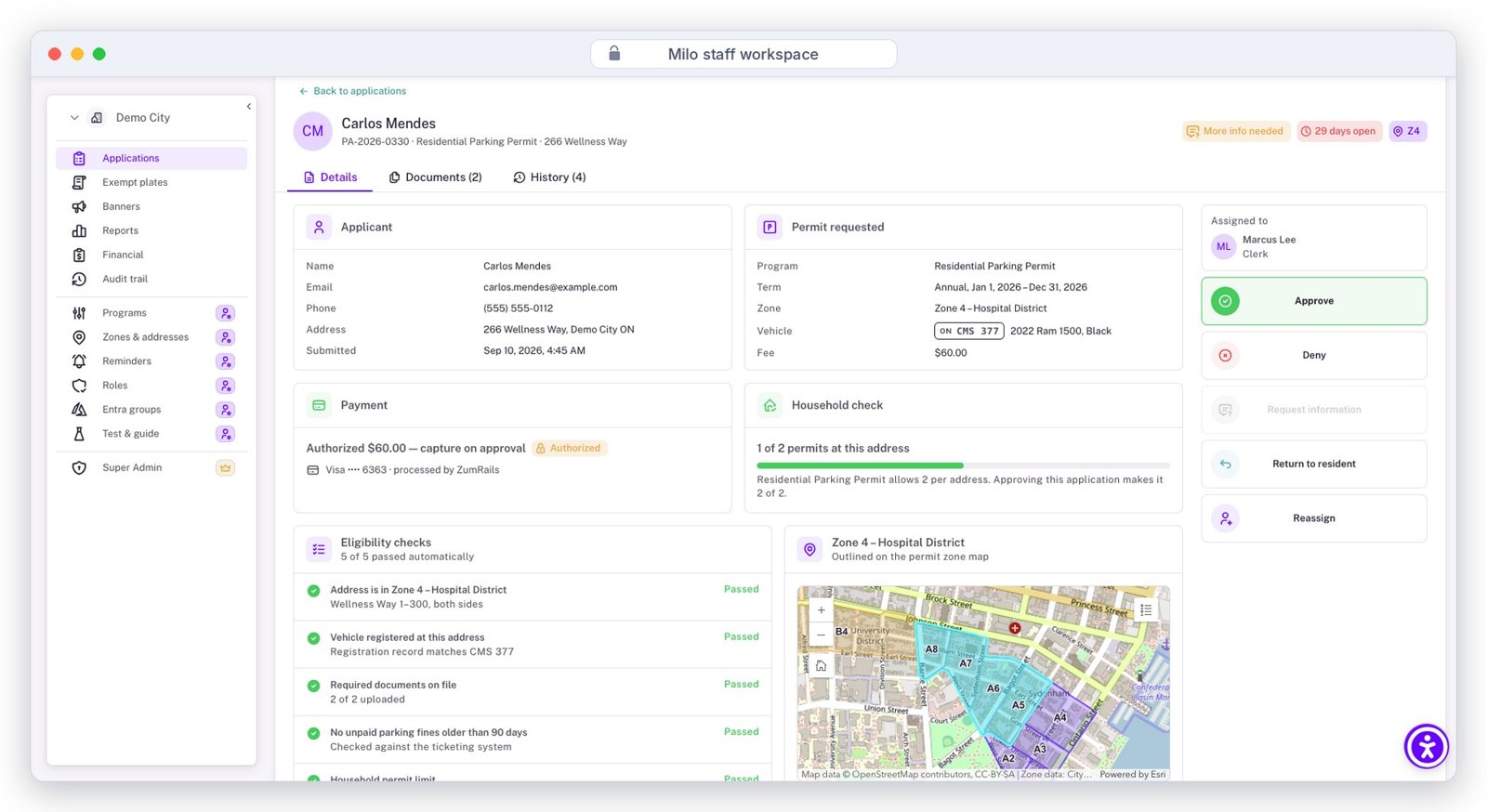
Task: Click the Marcus Lee assignee name
Action: point(1269,240)
